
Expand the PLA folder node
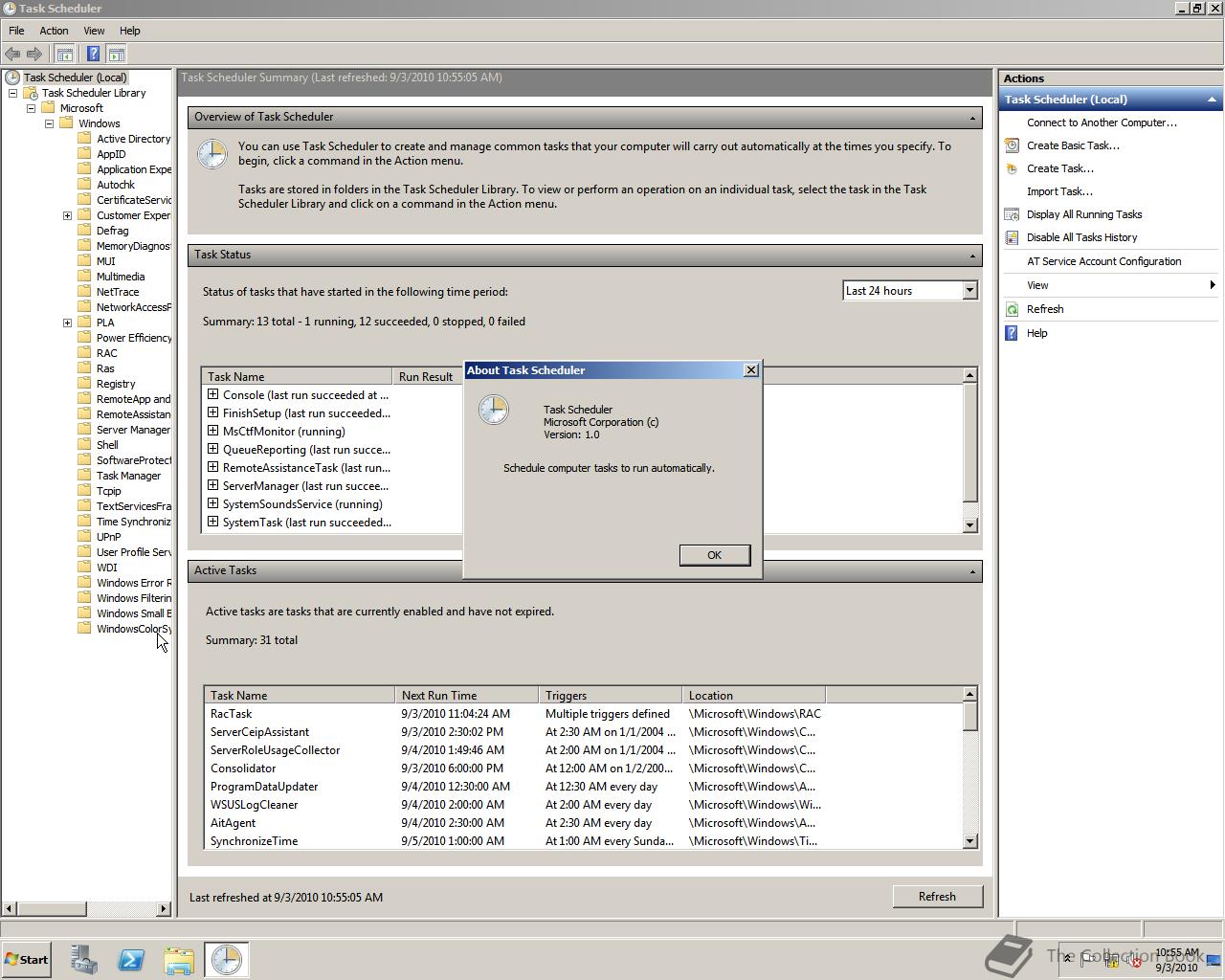pos(67,323)
